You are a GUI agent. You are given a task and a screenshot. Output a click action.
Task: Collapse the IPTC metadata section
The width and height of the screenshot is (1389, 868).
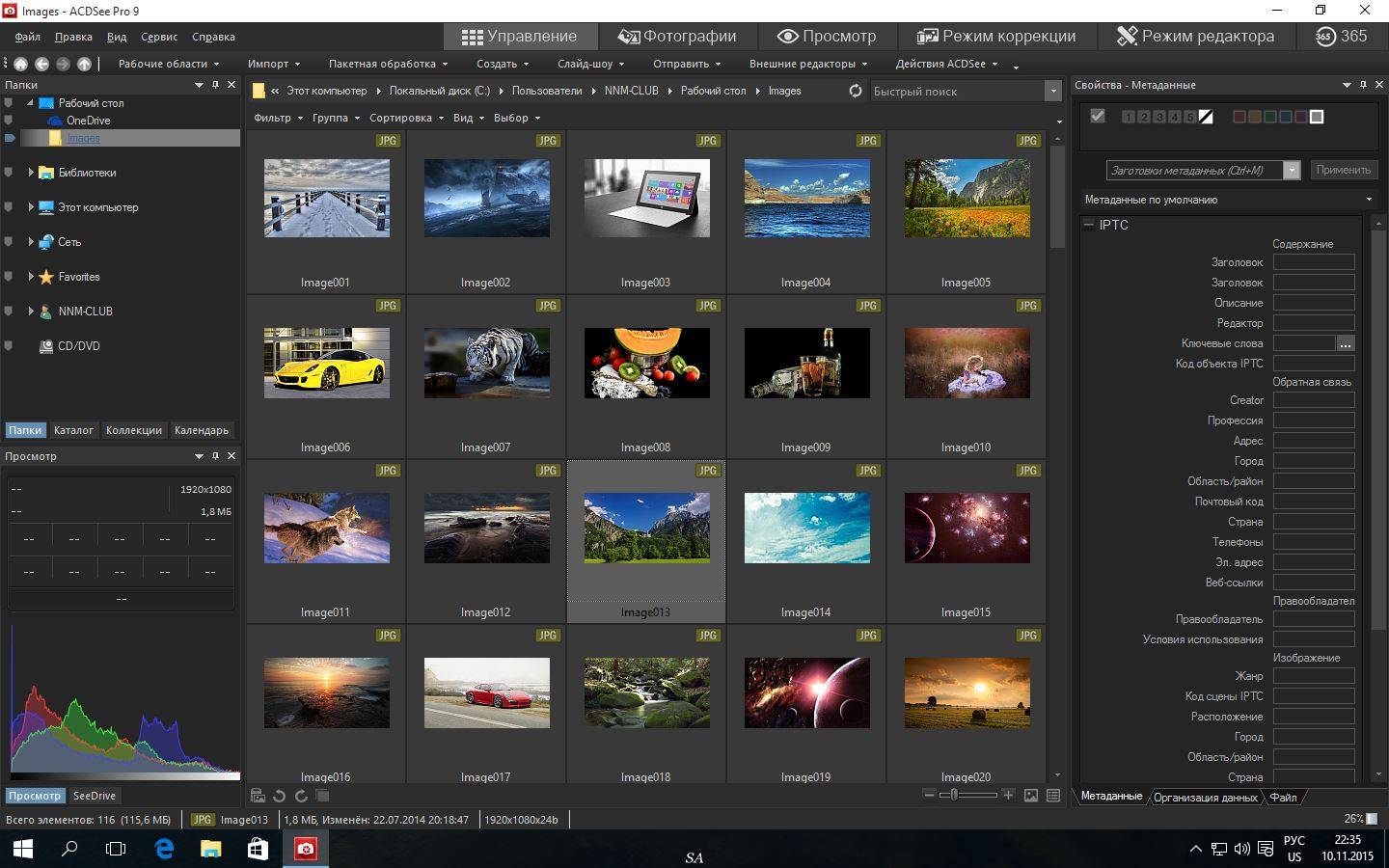(x=1089, y=225)
